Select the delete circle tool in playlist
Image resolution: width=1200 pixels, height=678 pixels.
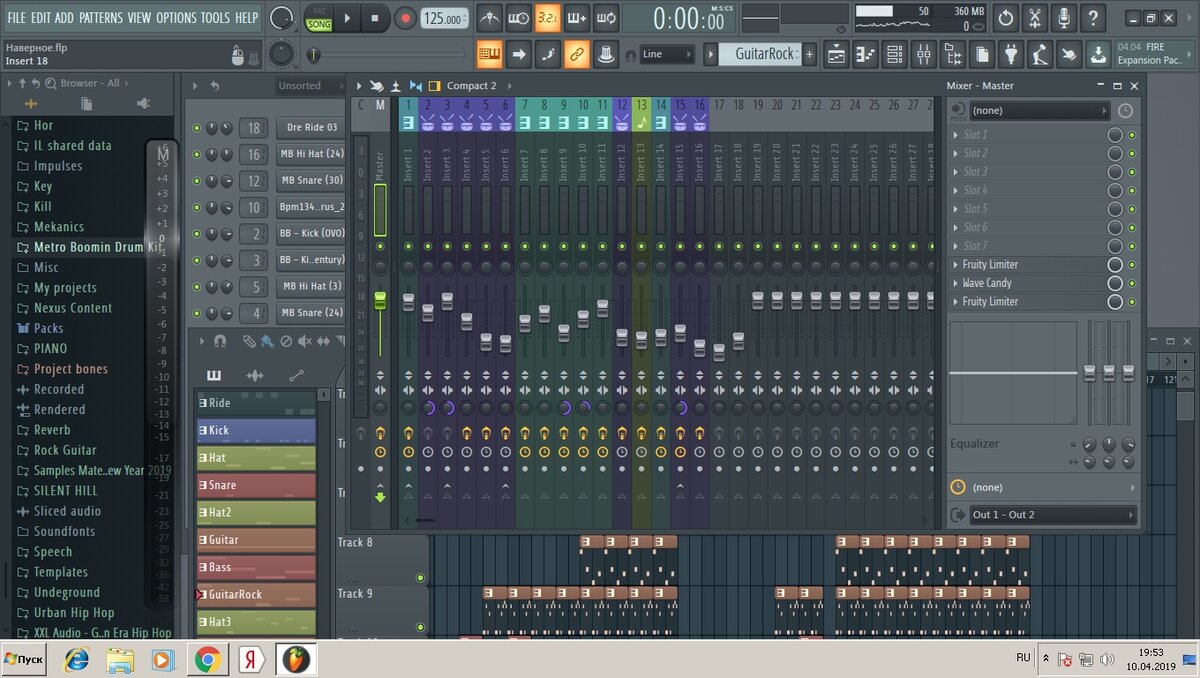(x=287, y=342)
